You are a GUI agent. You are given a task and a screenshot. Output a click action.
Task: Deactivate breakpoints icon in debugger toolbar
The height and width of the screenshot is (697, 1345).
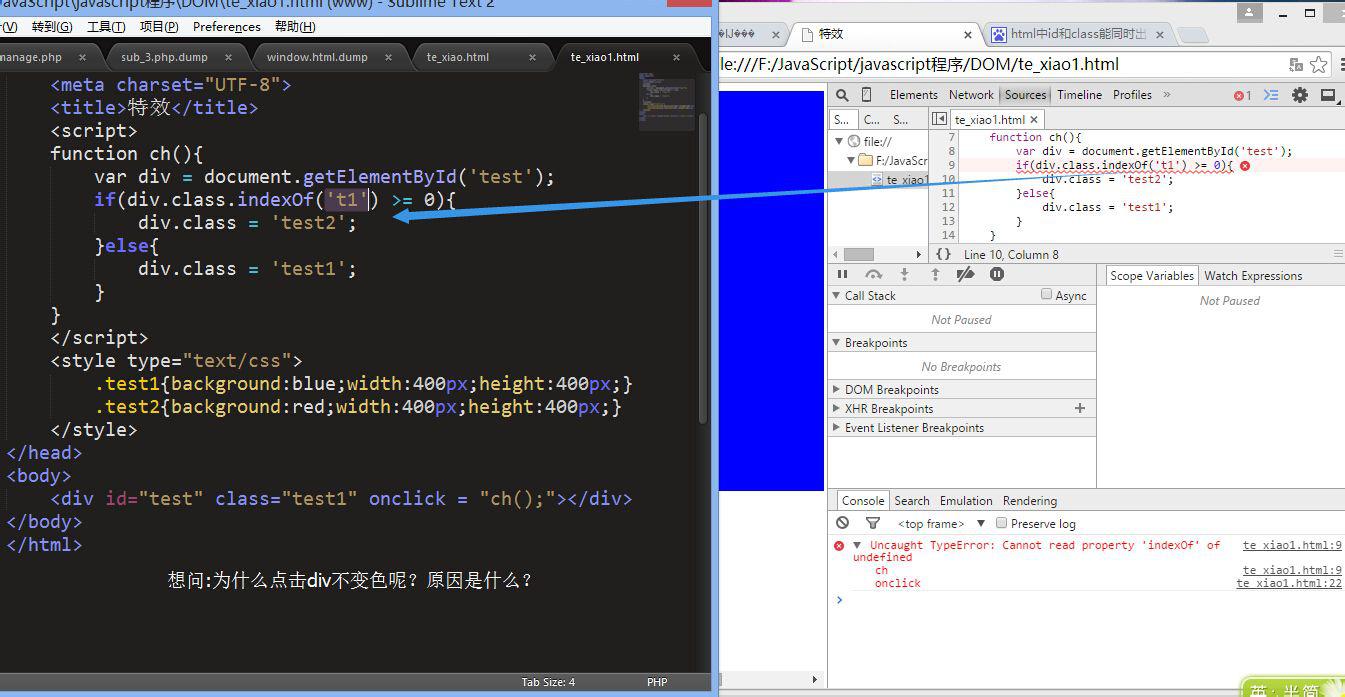pos(965,274)
